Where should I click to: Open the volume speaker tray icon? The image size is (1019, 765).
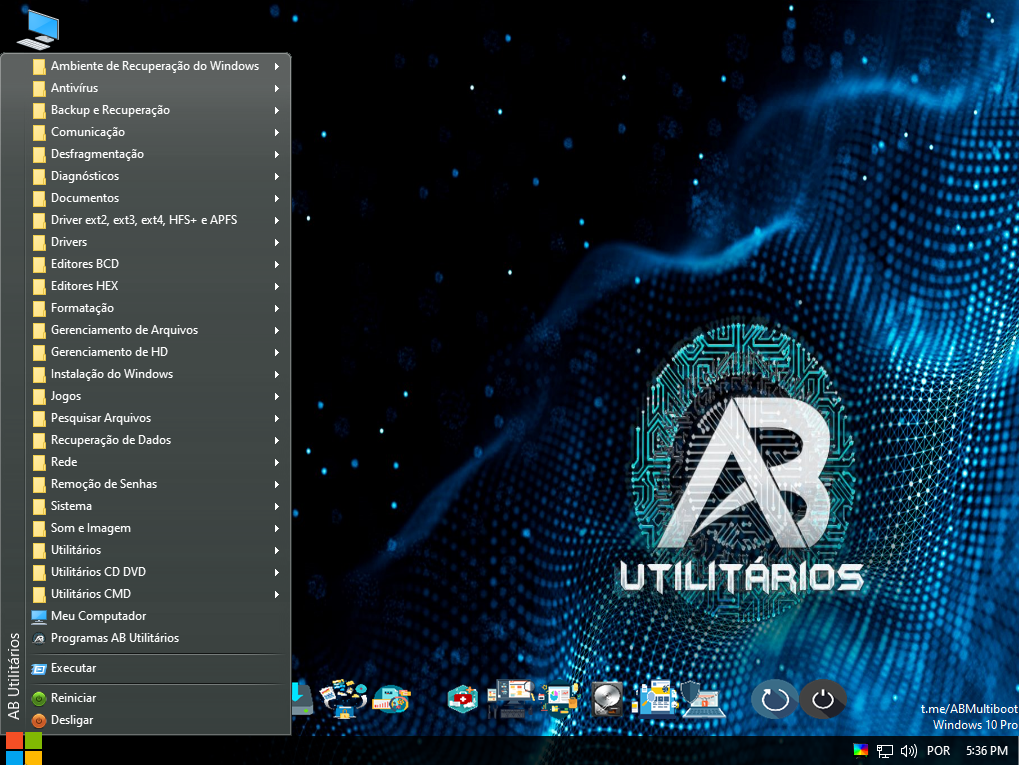(x=909, y=750)
